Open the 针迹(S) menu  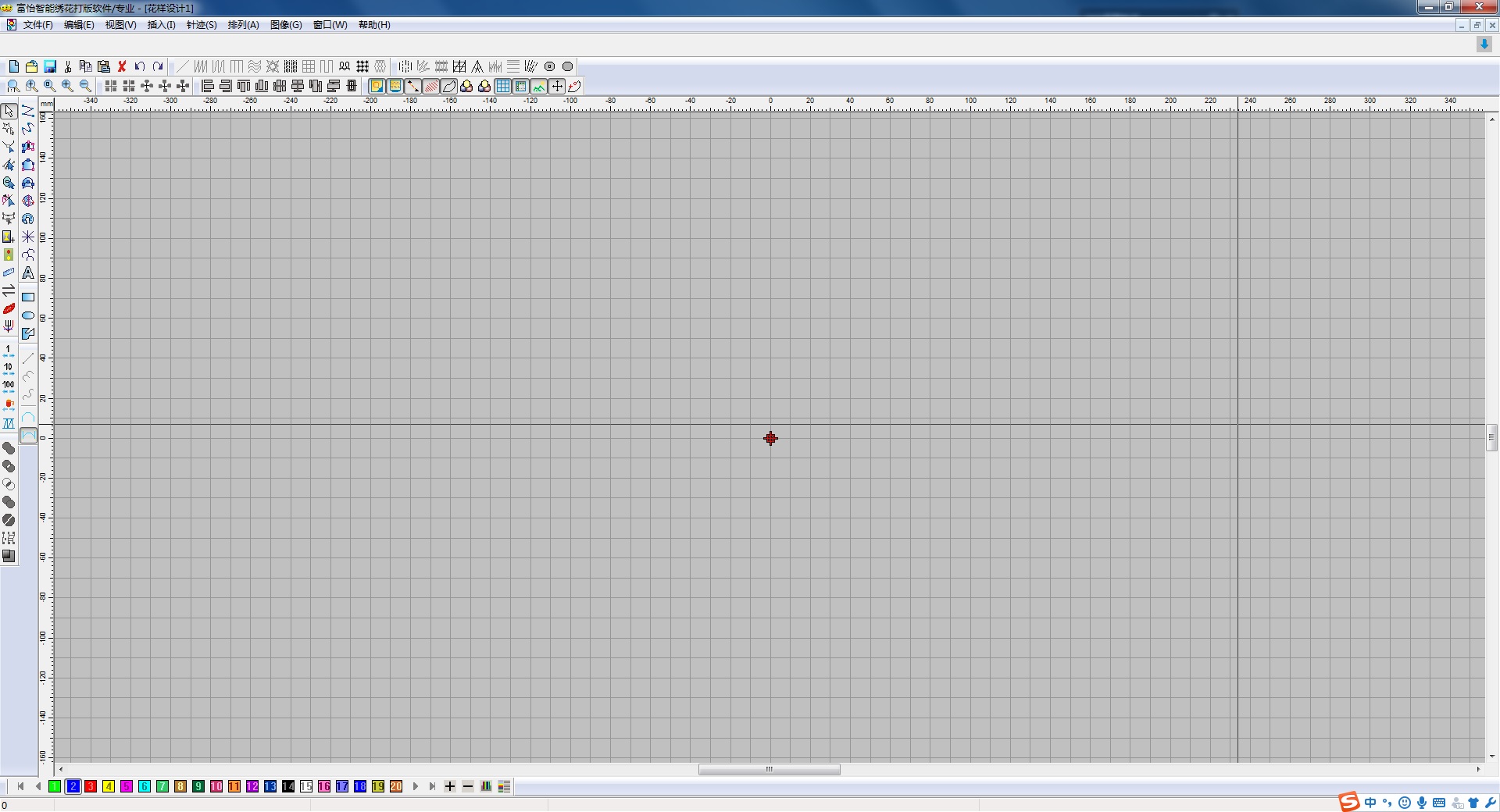click(x=202, y=25)
